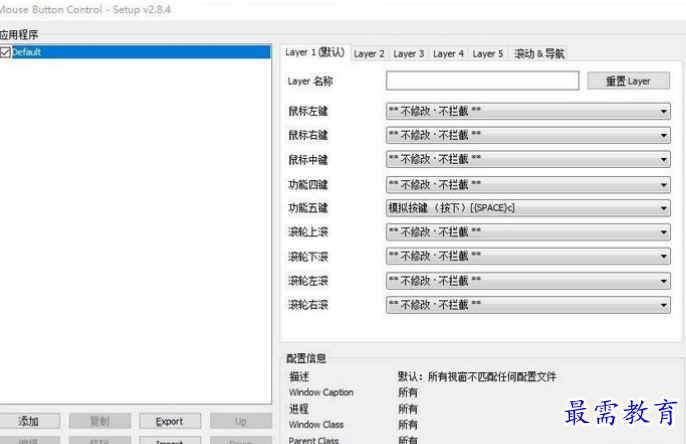Expand the 滚轮下滚 action dropdown
Screen dimensions: 686x444
tap(528, 256)
